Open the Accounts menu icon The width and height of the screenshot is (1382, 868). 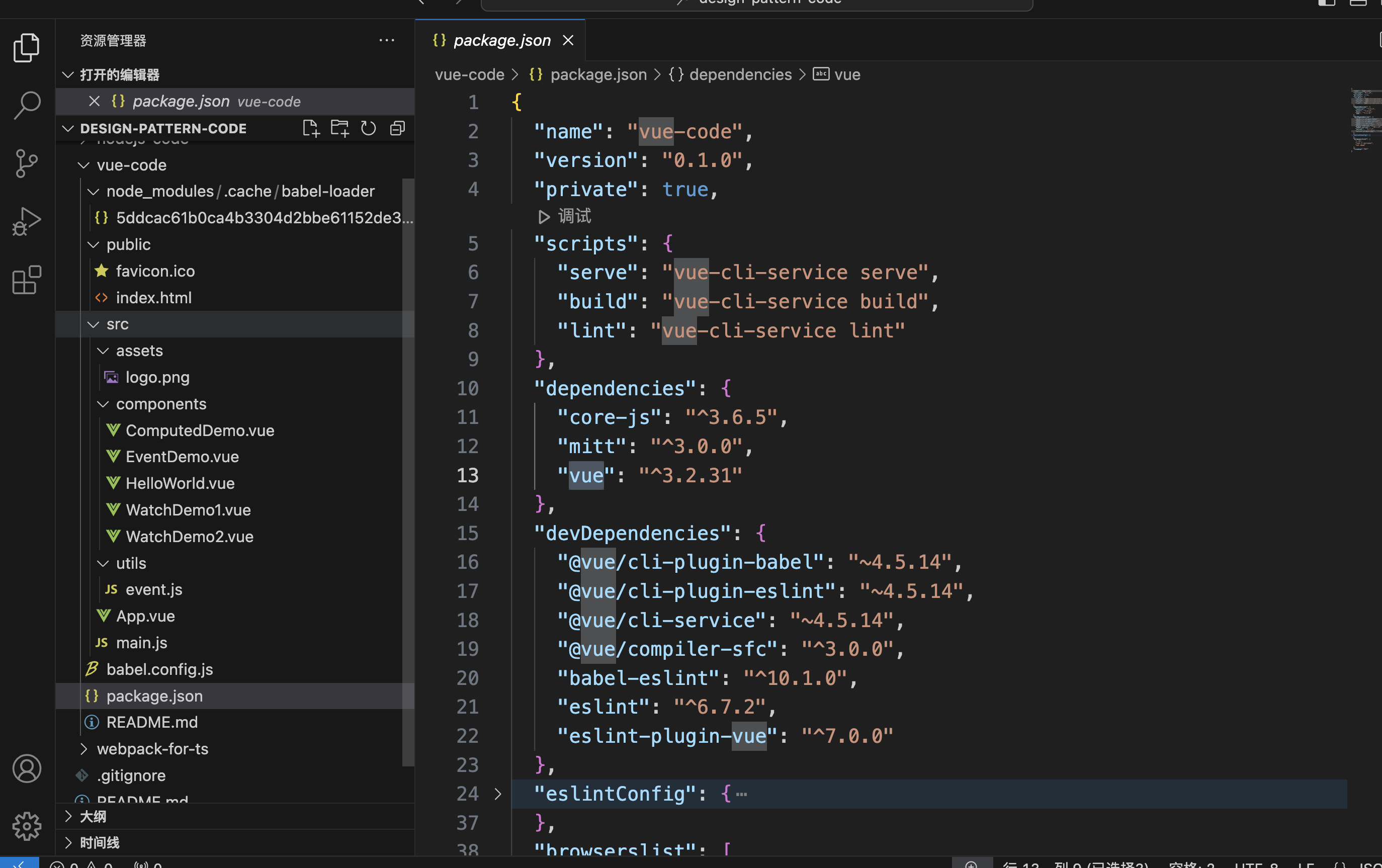click(x=26, y=768)
